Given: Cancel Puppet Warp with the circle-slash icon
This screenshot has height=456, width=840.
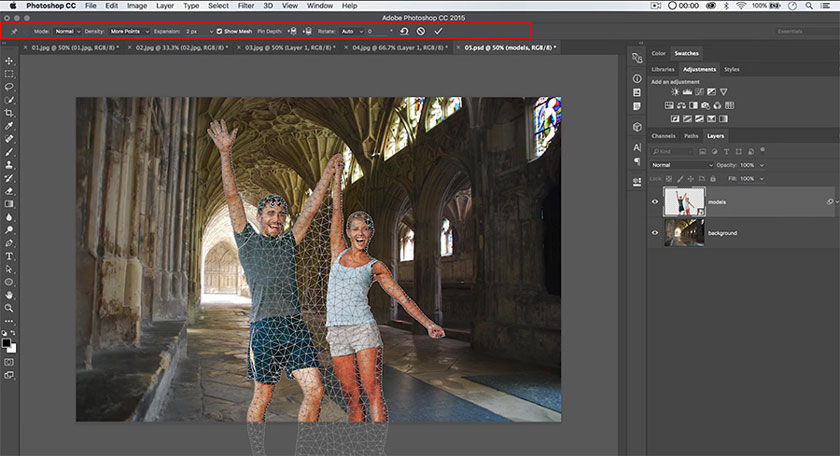Looking at the screenshot, I should click(421, 31).
